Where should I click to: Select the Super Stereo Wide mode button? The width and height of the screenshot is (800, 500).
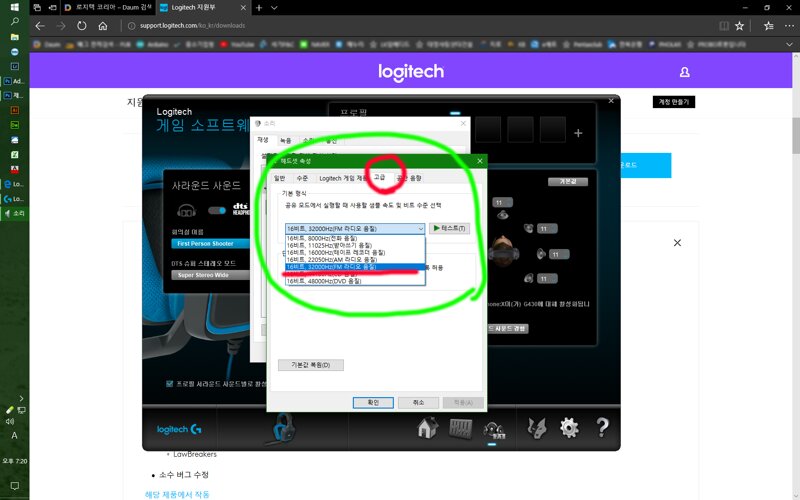coord(210,275)
